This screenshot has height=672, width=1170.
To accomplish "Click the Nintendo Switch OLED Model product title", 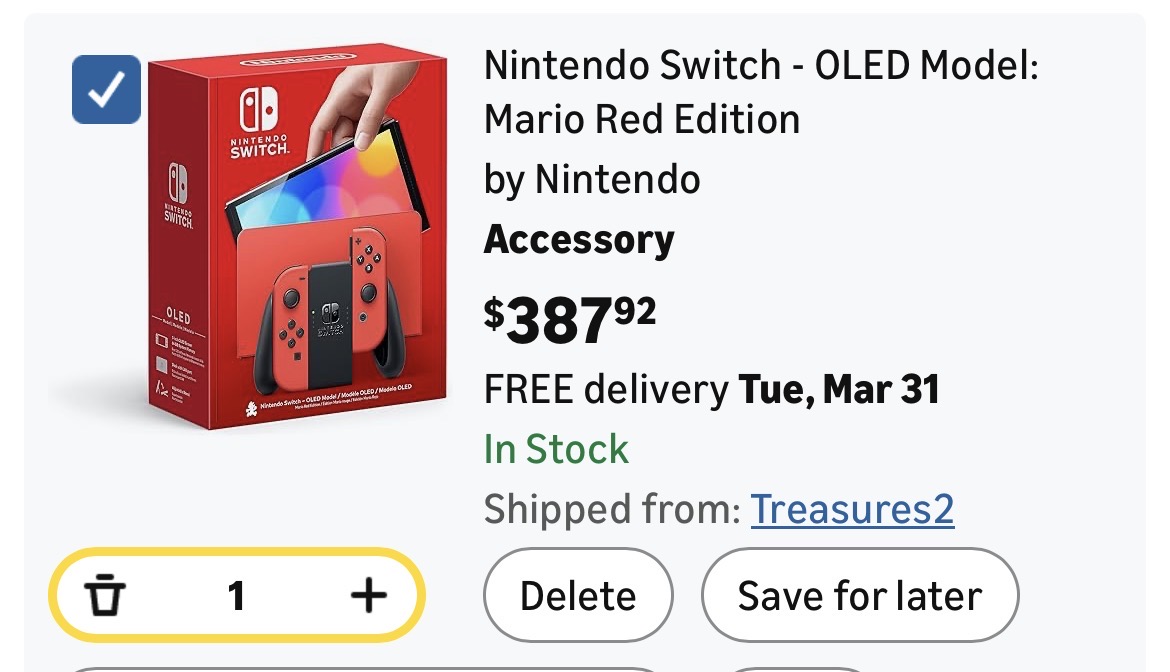I will [761, 93].
